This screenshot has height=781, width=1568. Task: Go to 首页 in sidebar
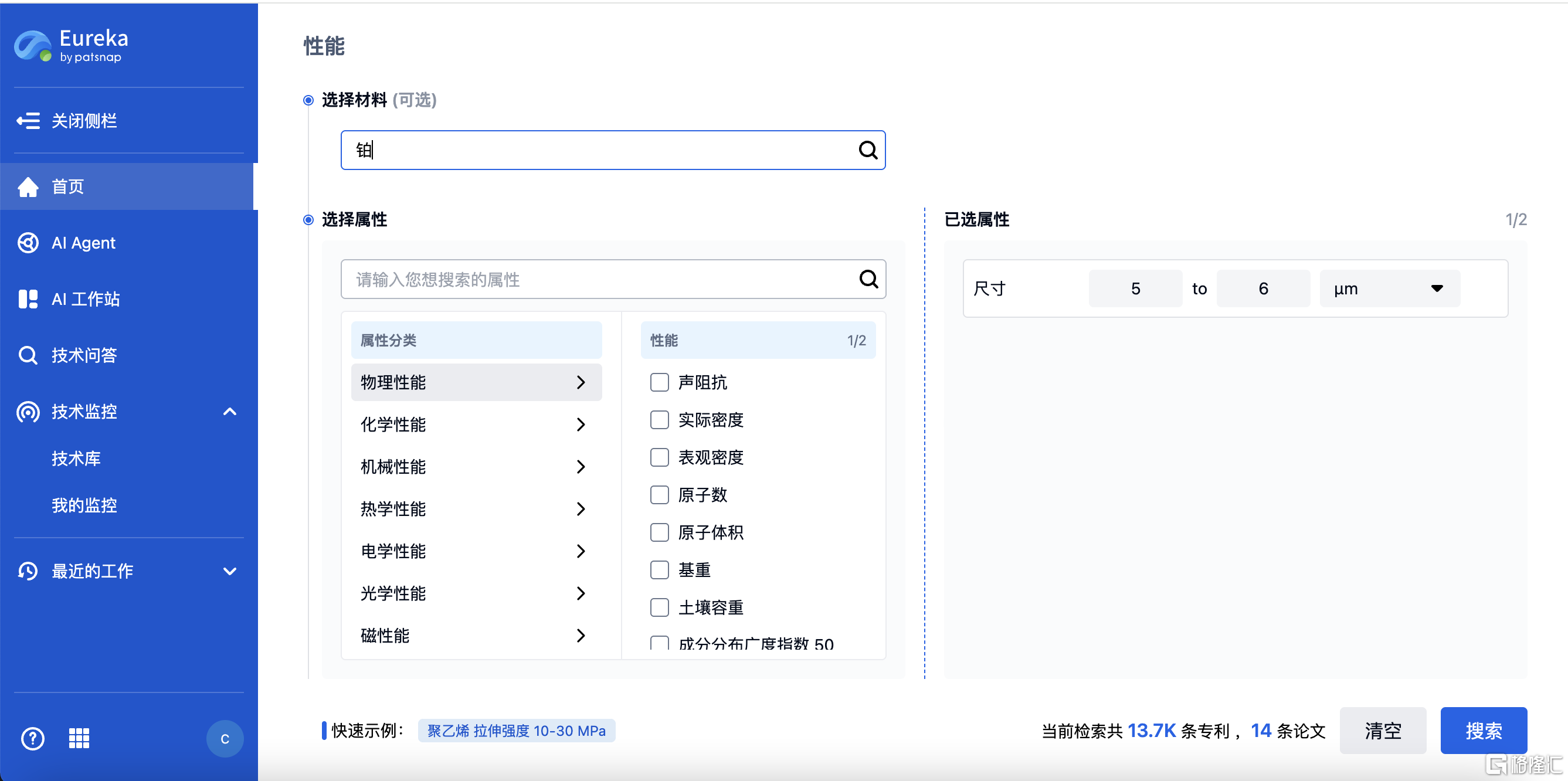pyautogui.click(x=127, y=186)
